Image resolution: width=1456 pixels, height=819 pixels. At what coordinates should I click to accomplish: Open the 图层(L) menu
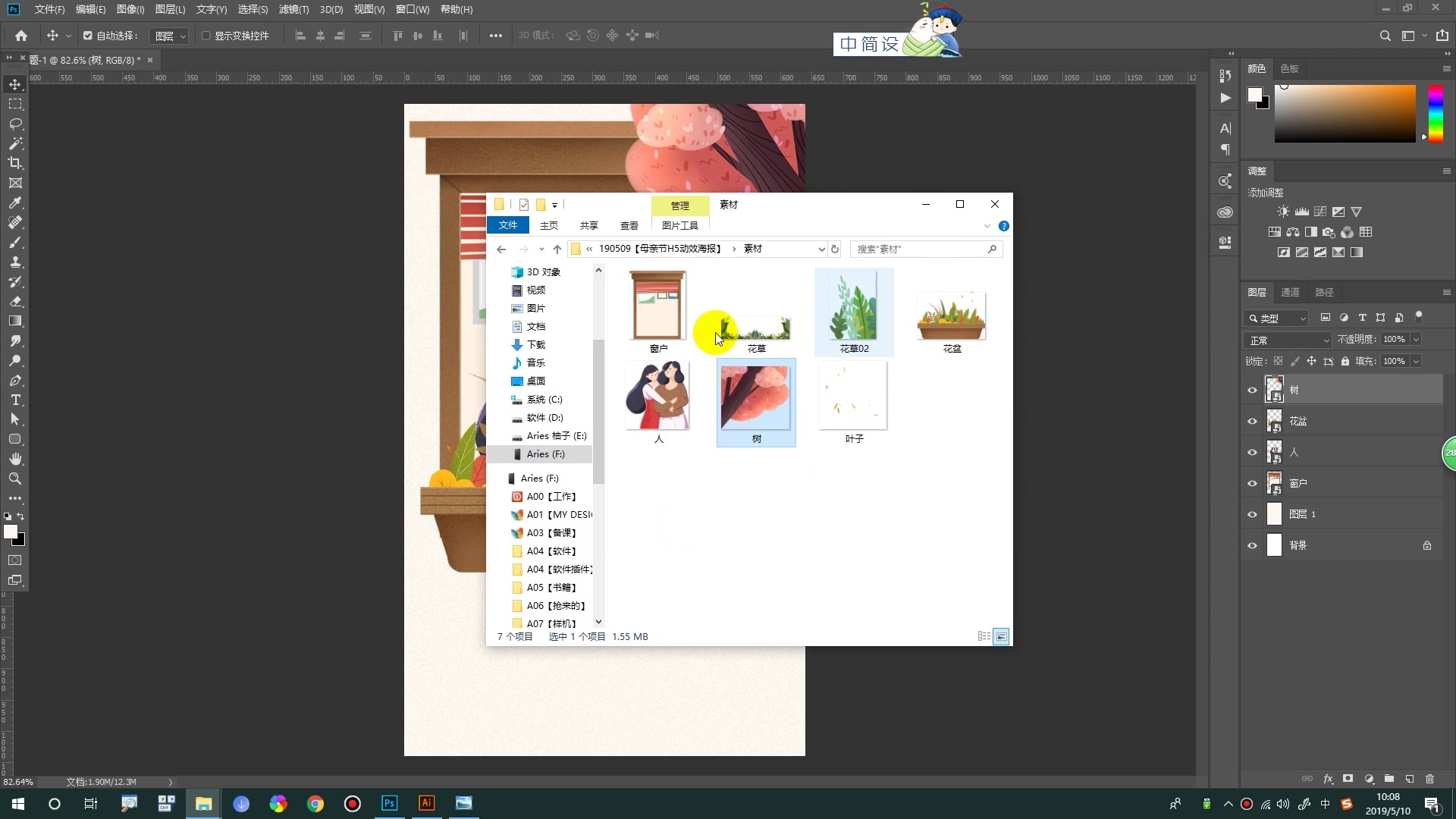click(170, 9)
